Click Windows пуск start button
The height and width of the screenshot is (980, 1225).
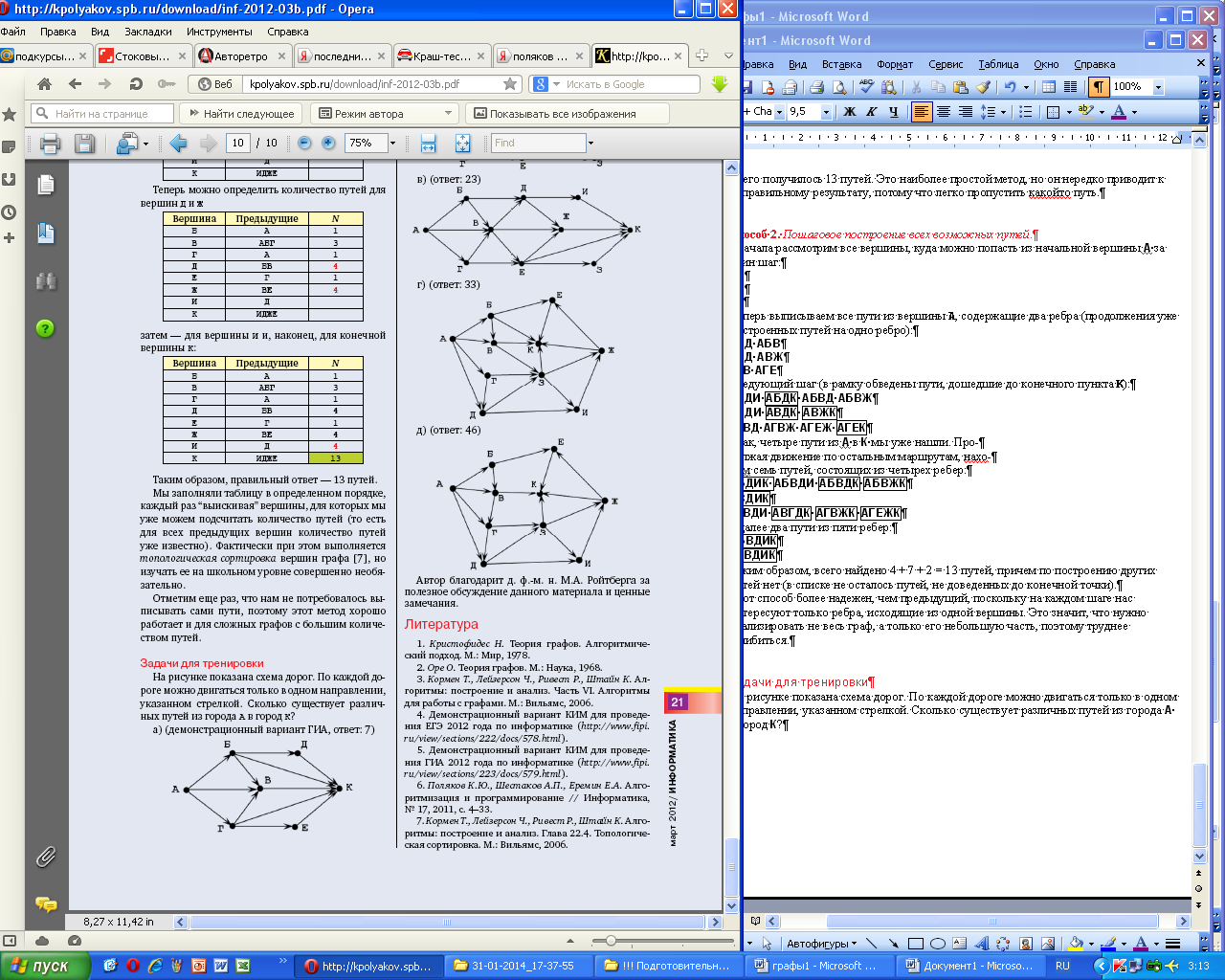(x=44, y=966)
